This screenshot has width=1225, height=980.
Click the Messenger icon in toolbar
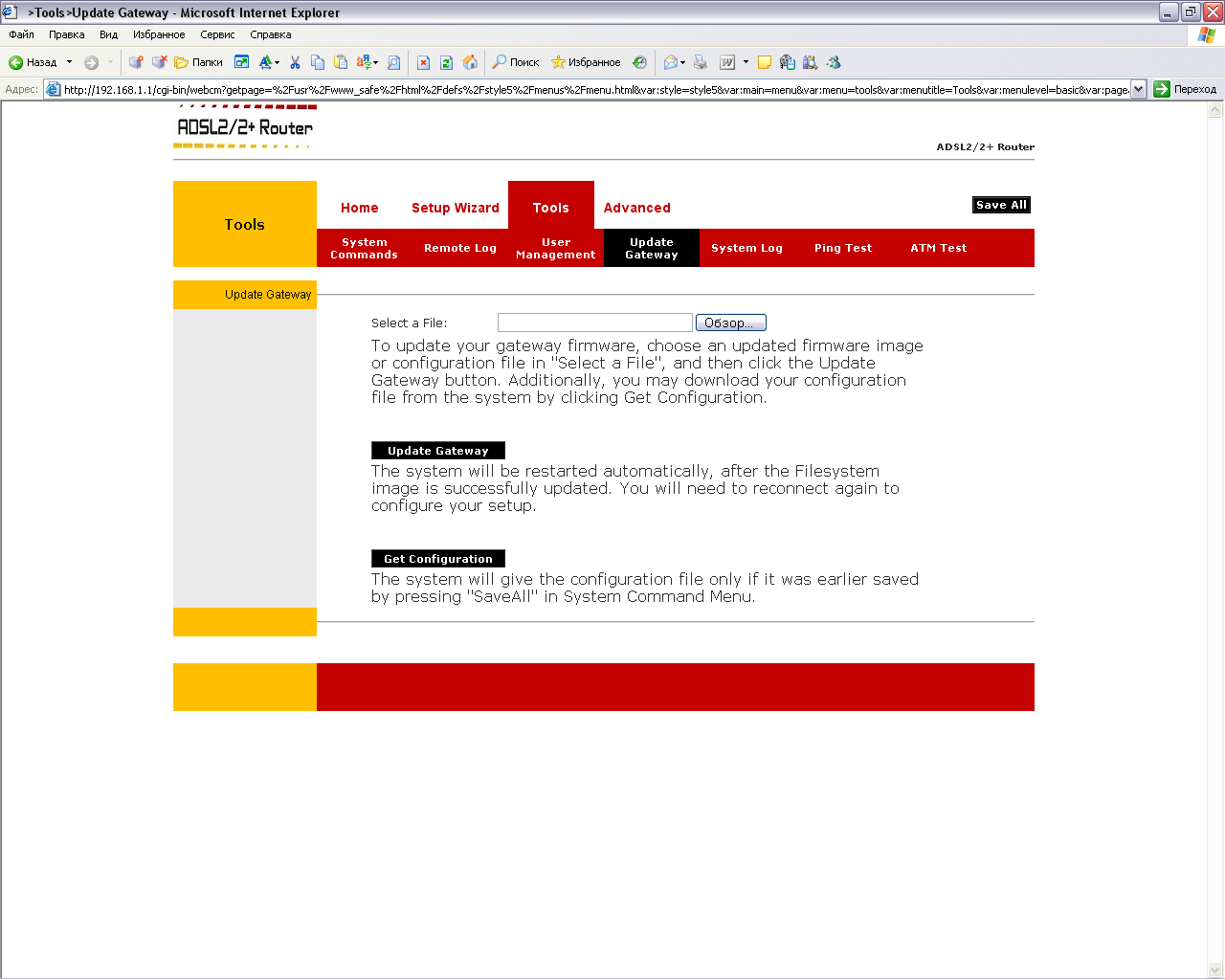[834, 62]
